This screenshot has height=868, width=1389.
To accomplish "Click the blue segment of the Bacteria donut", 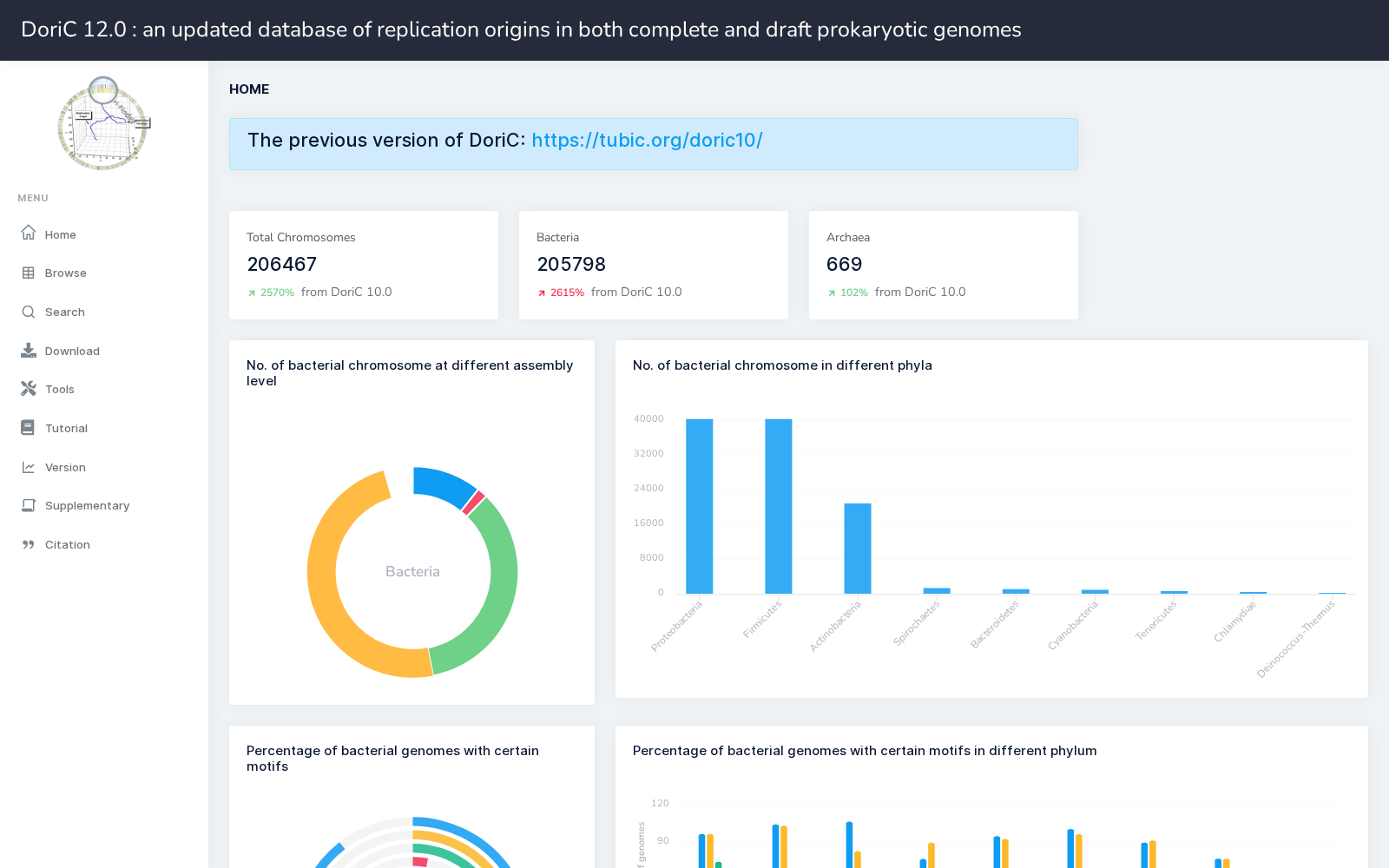I will (x=443, y=485).
